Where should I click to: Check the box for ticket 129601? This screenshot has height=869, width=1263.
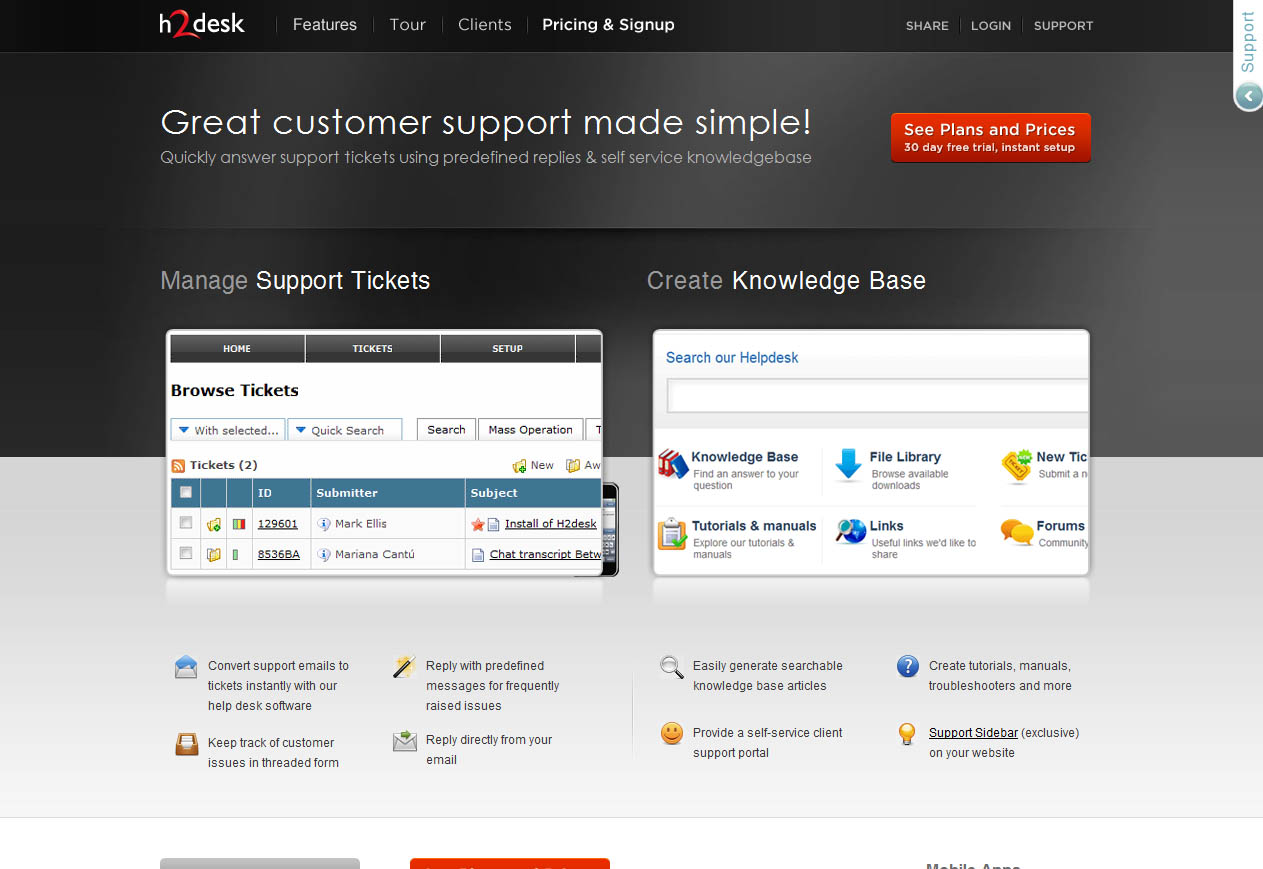(x=185, y=523)
